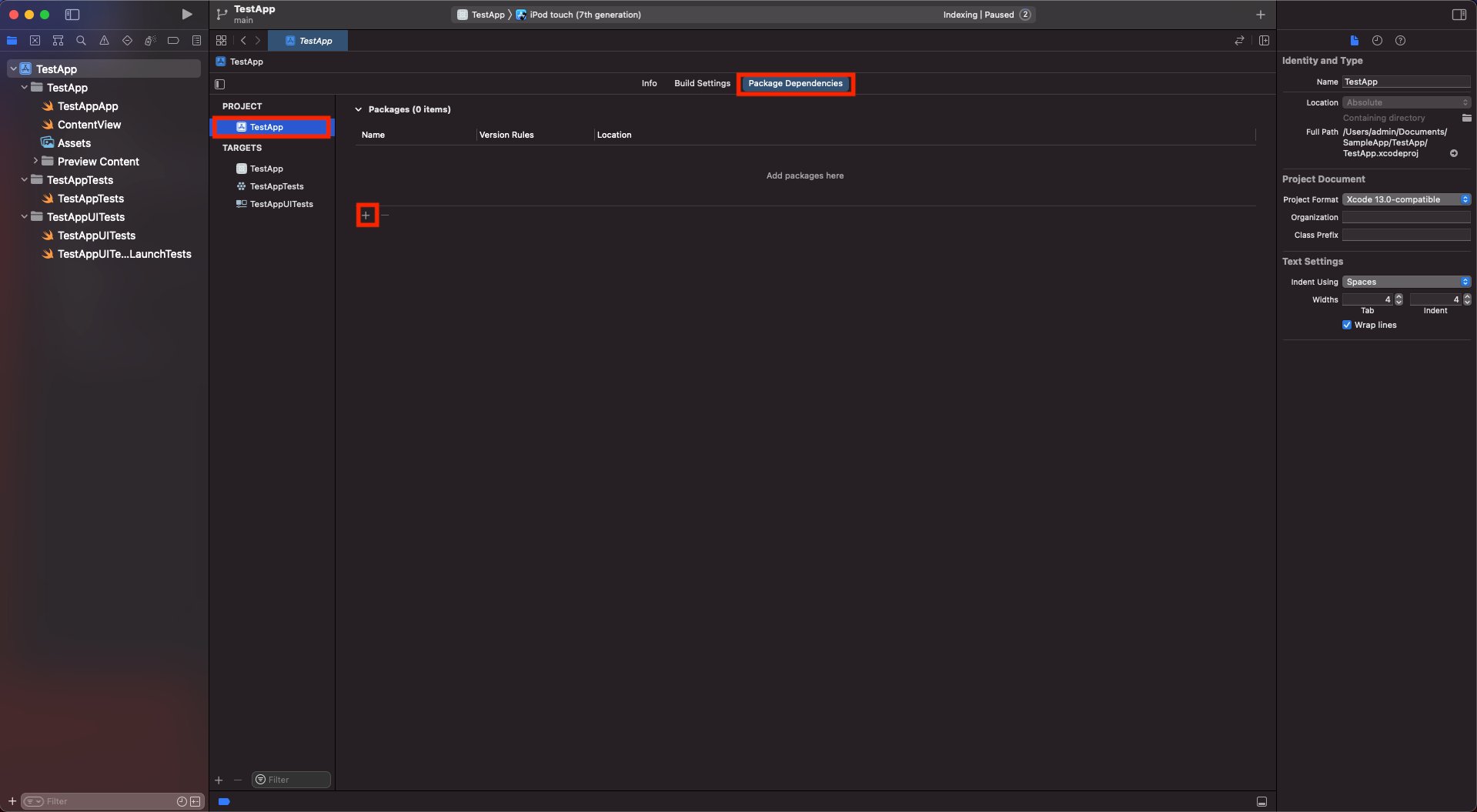This screenshot has width=1477, height=812.
Task: Sort packages by Name column
Action: click(x=373, y=135)
